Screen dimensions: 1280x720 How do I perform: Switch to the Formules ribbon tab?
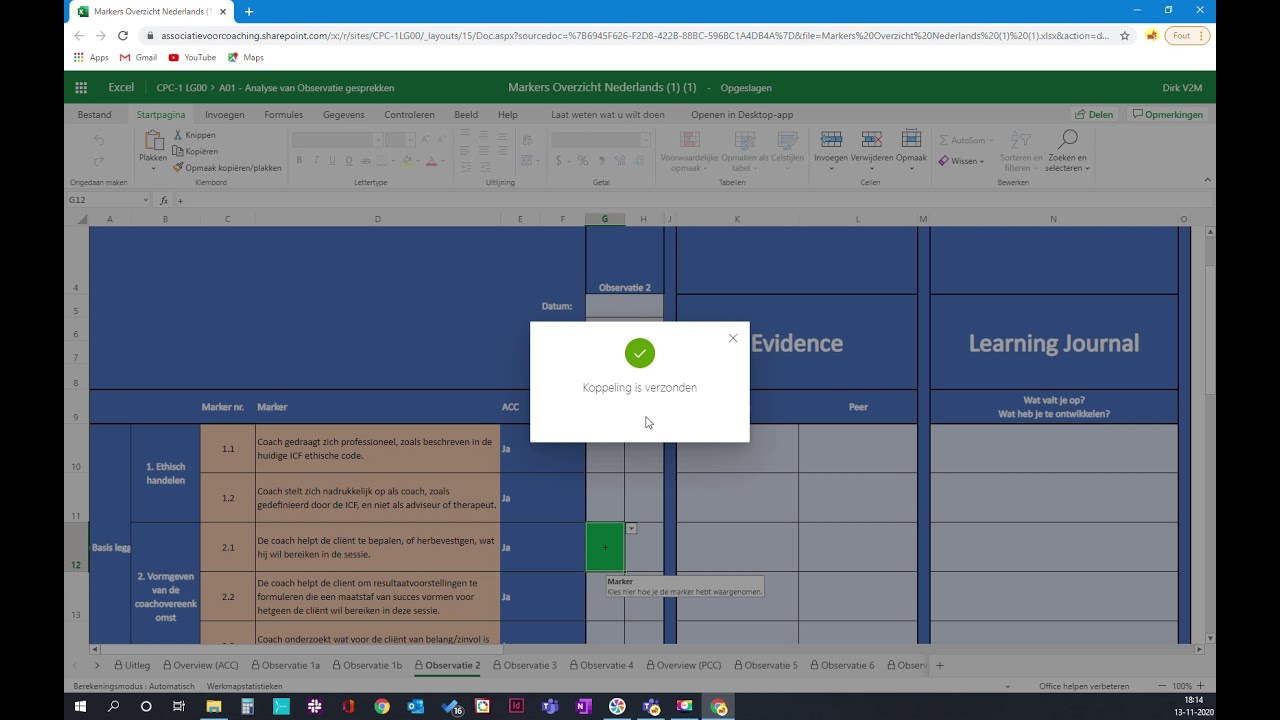click(x=283, y=115)
